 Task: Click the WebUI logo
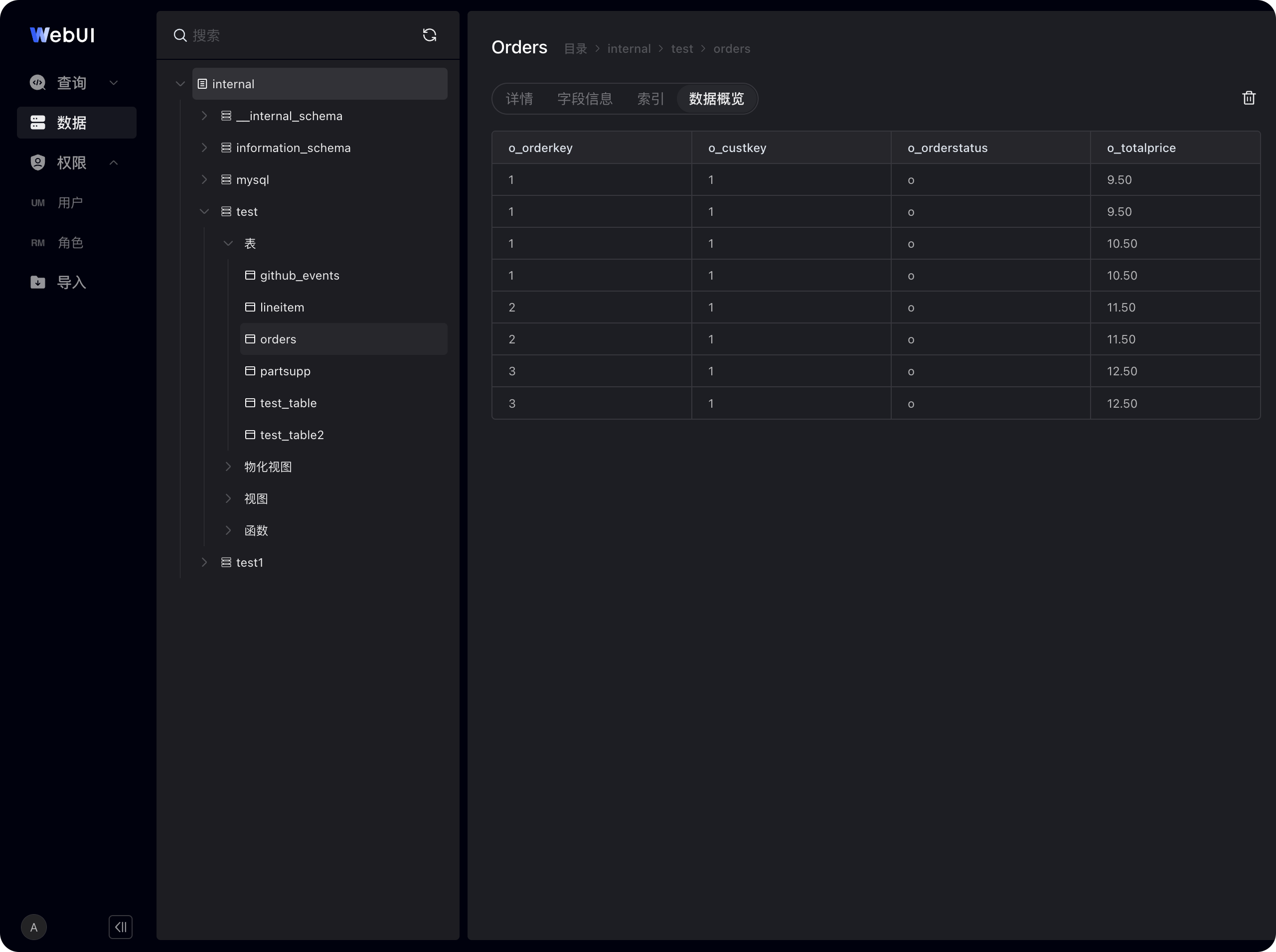62,35
